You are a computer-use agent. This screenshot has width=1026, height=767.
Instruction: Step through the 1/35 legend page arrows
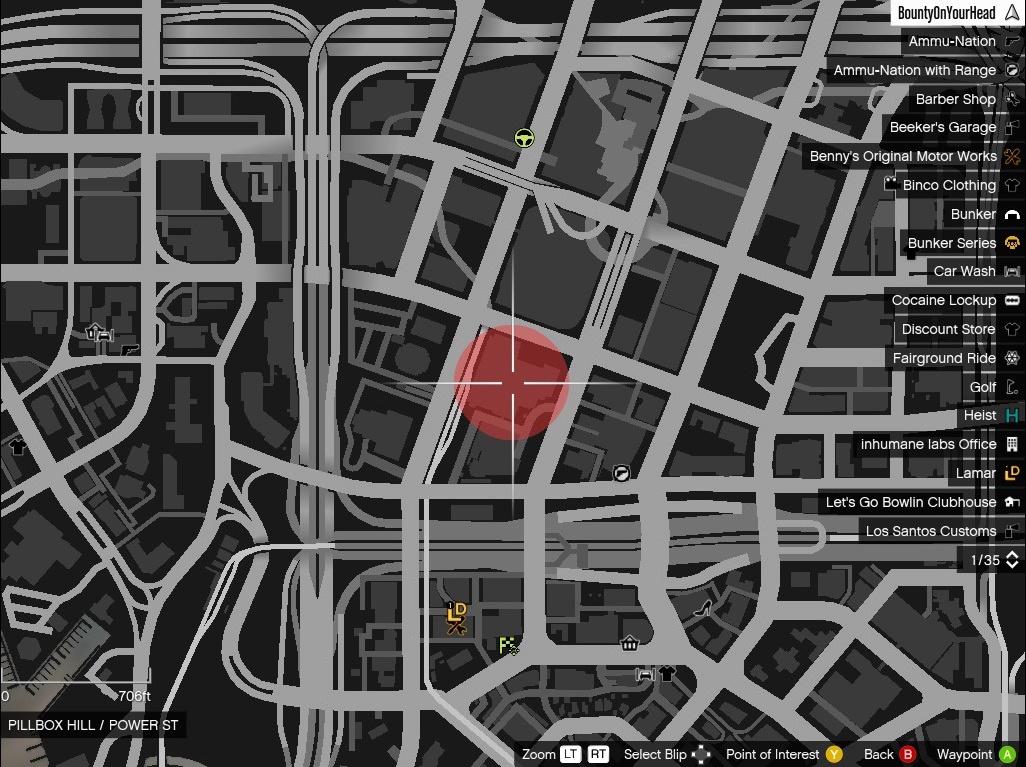point(1012,560)
